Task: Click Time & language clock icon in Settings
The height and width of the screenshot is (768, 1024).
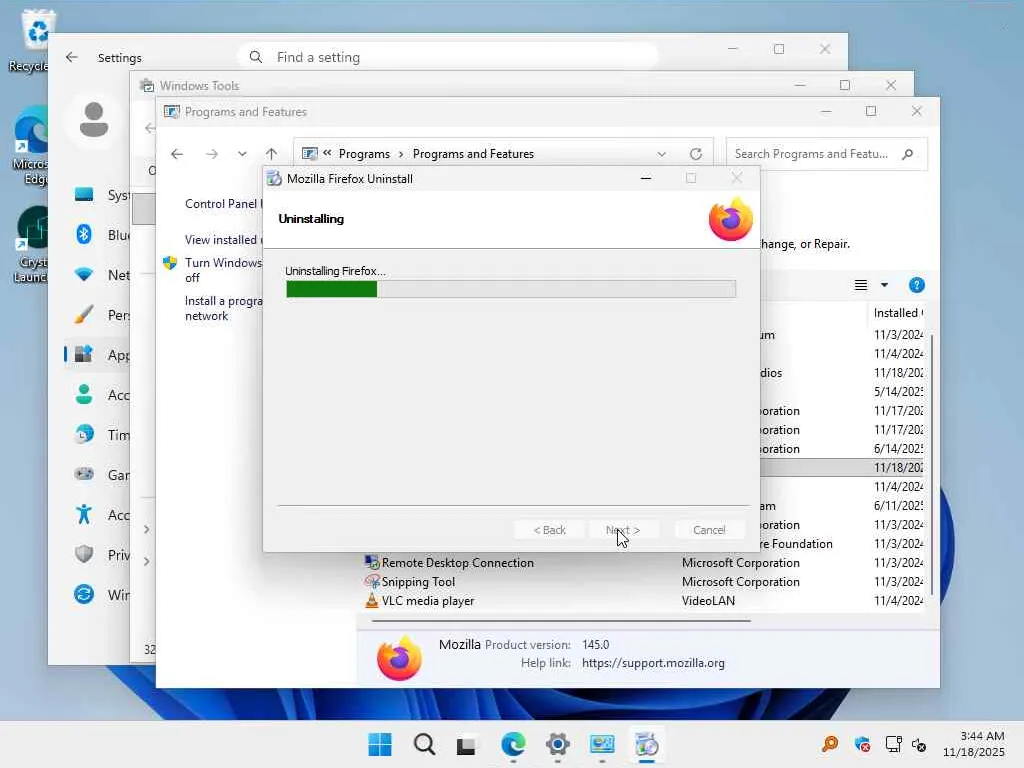Action: [x=84, y=434]
